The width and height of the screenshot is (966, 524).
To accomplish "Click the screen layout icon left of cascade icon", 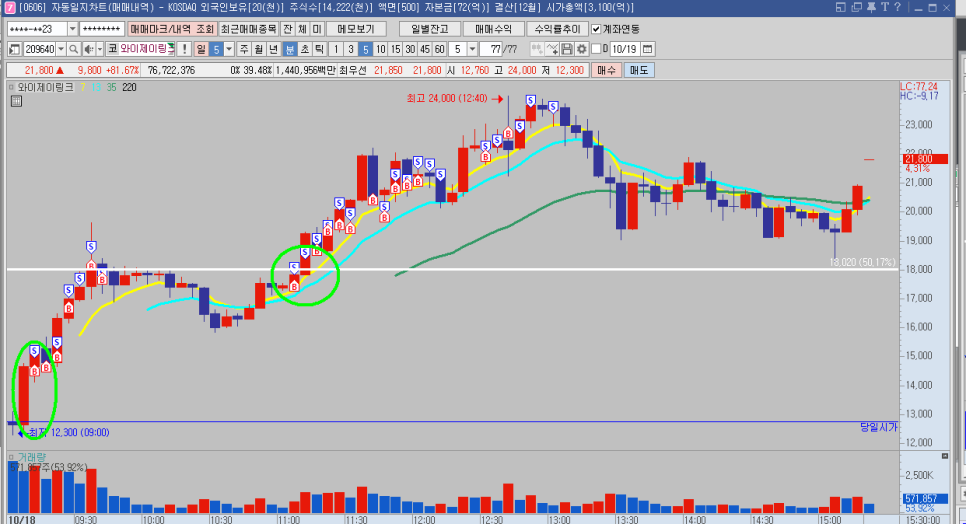I will click(x=842, y=7).
